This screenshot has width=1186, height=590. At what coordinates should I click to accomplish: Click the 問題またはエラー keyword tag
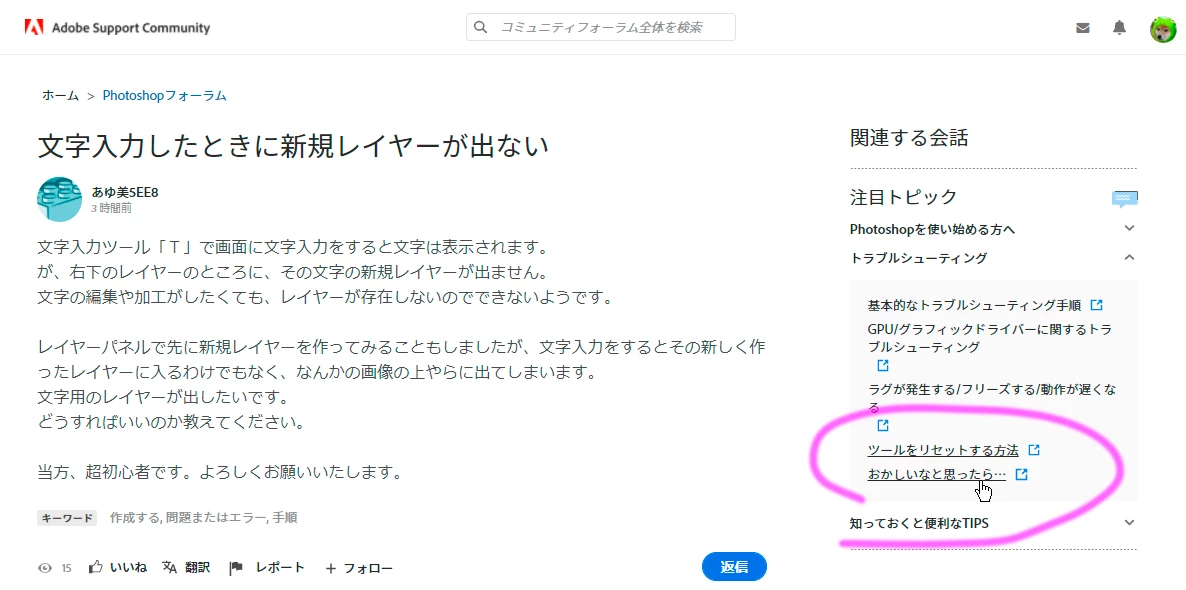coord(216,517)
